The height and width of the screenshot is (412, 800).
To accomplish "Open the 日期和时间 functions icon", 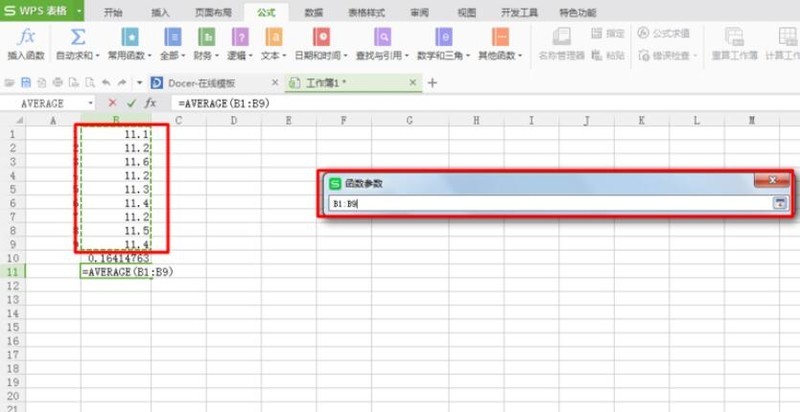I will tap(321, 37).
